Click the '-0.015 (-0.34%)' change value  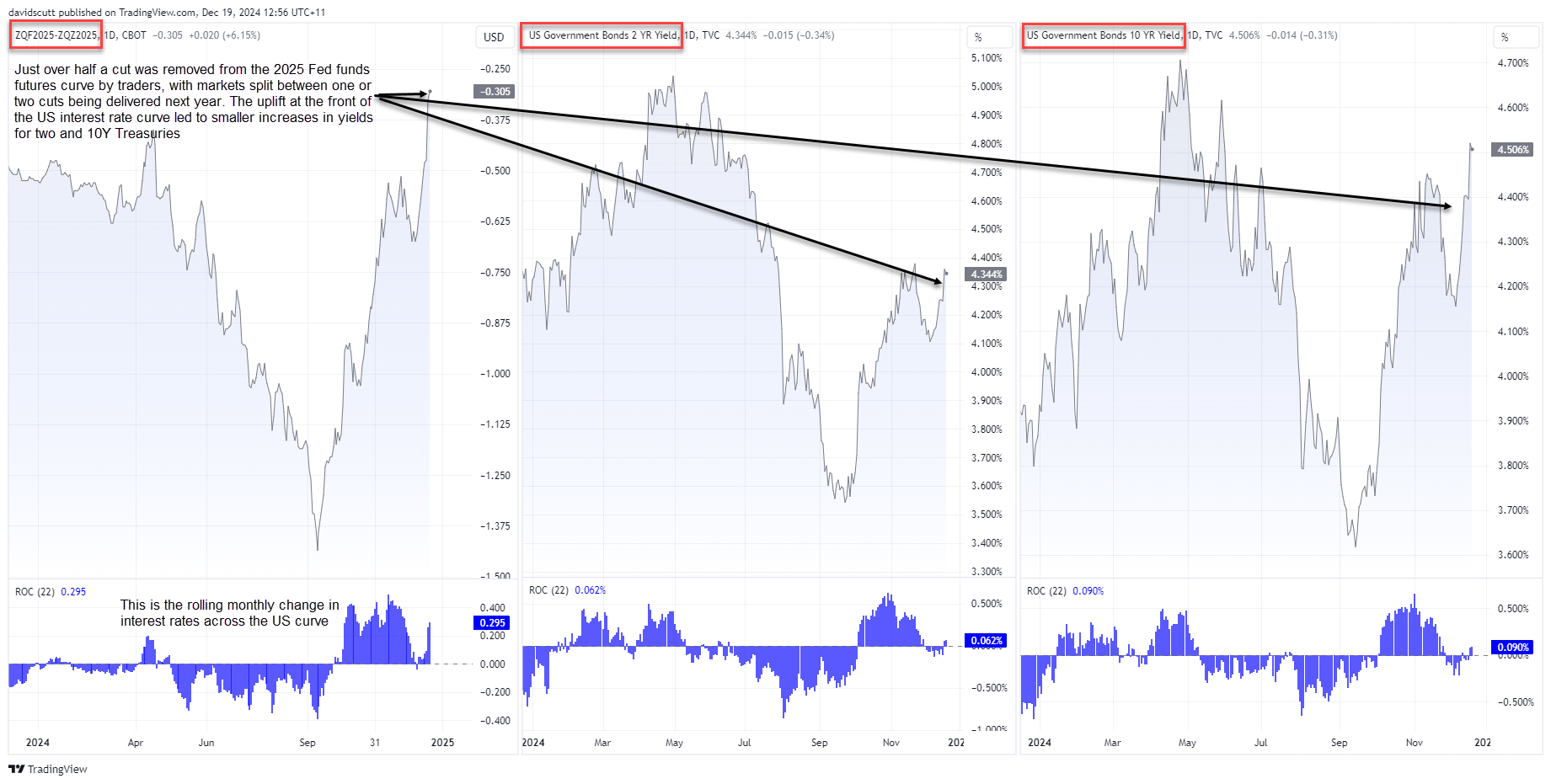799,35
